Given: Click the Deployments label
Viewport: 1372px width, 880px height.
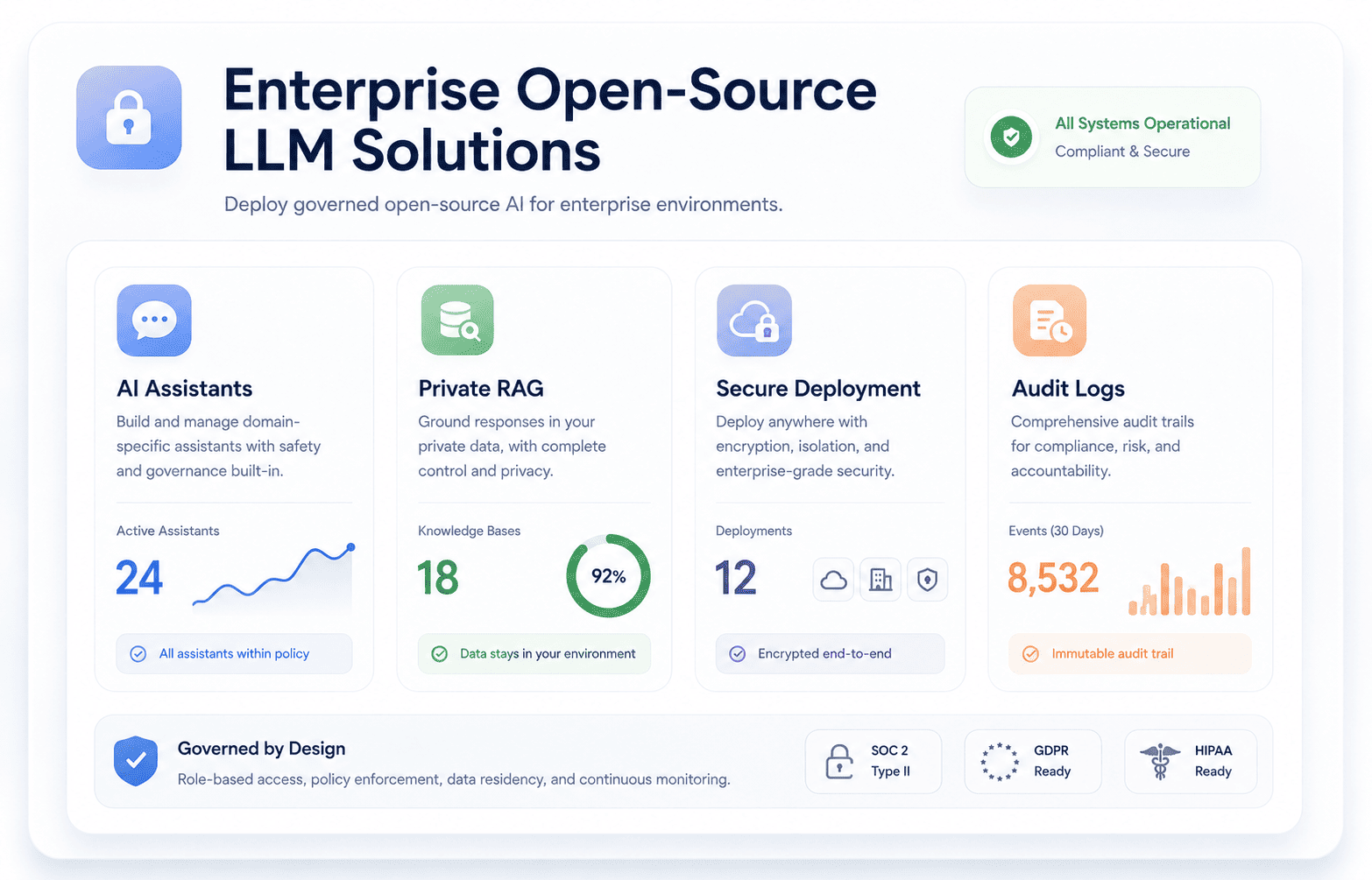Looking at the screenshot, I should (x=754, y=531).
